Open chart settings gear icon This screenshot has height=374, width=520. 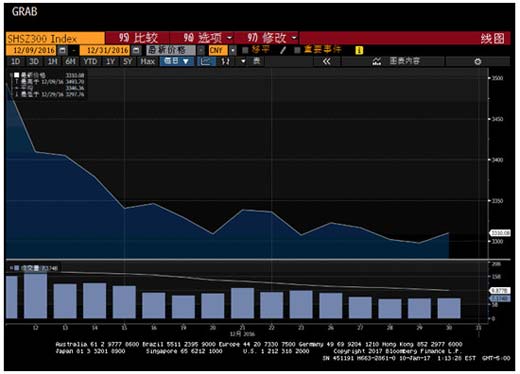(478, 61)
